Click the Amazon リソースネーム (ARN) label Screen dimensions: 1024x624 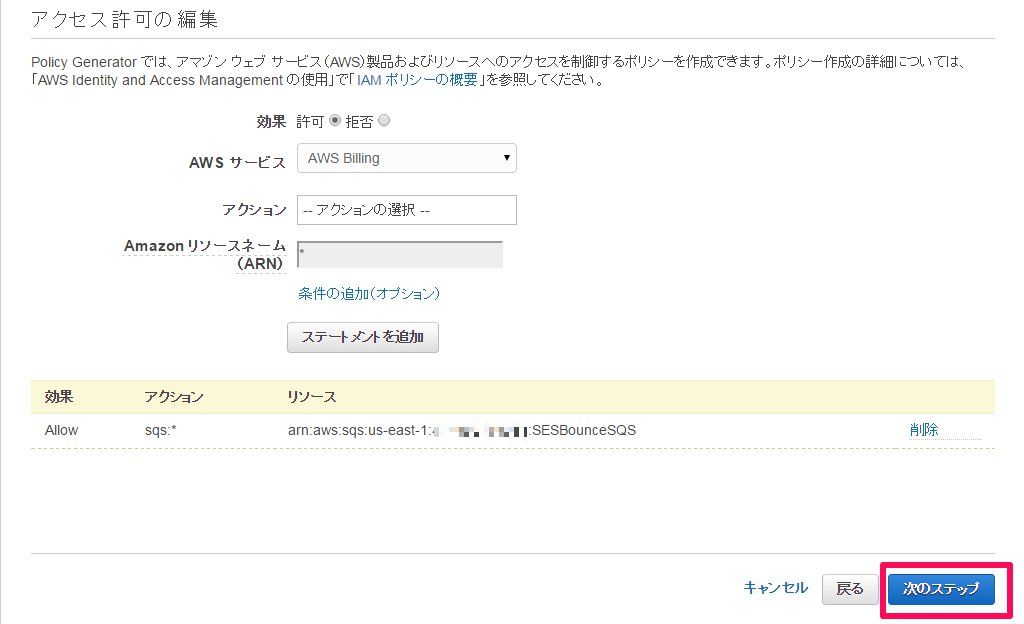coord(205,255)
